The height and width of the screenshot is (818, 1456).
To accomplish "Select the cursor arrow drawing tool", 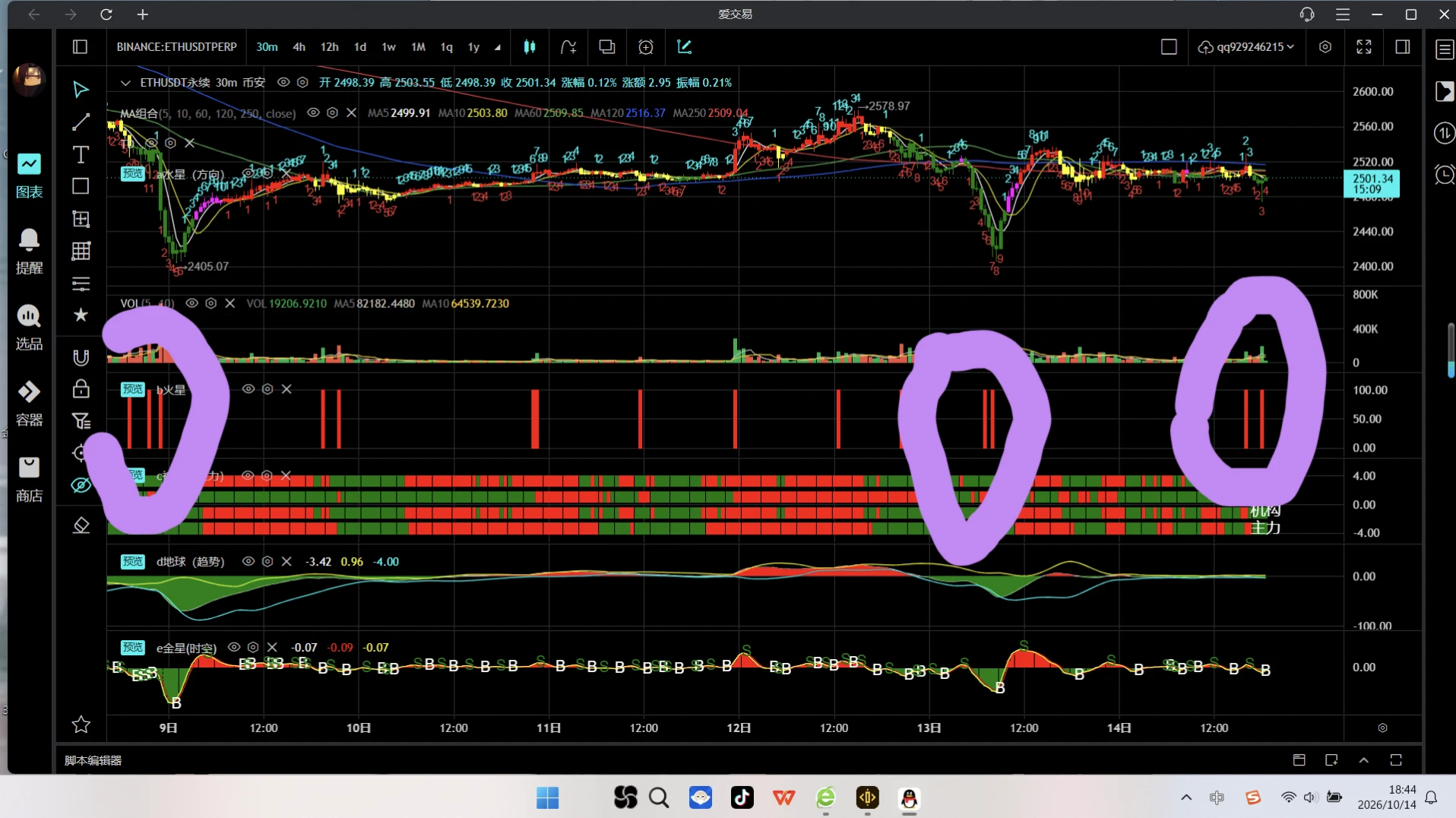I will pyautogui.click(x=81, y=90).
